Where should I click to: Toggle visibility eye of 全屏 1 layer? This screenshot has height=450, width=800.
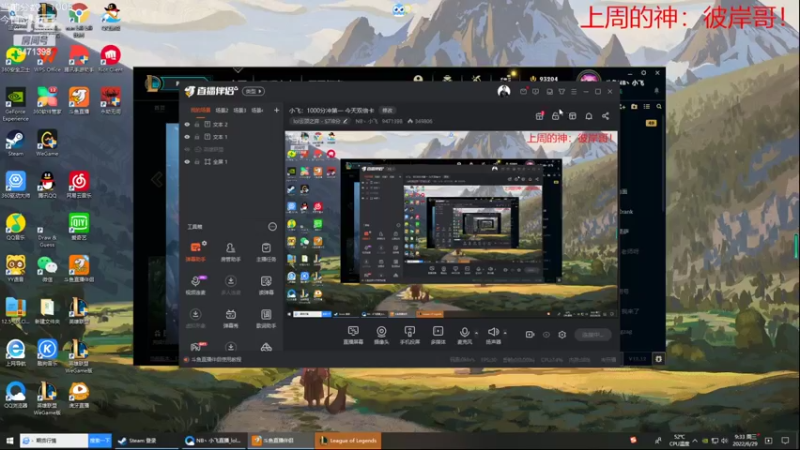[187, 162]
